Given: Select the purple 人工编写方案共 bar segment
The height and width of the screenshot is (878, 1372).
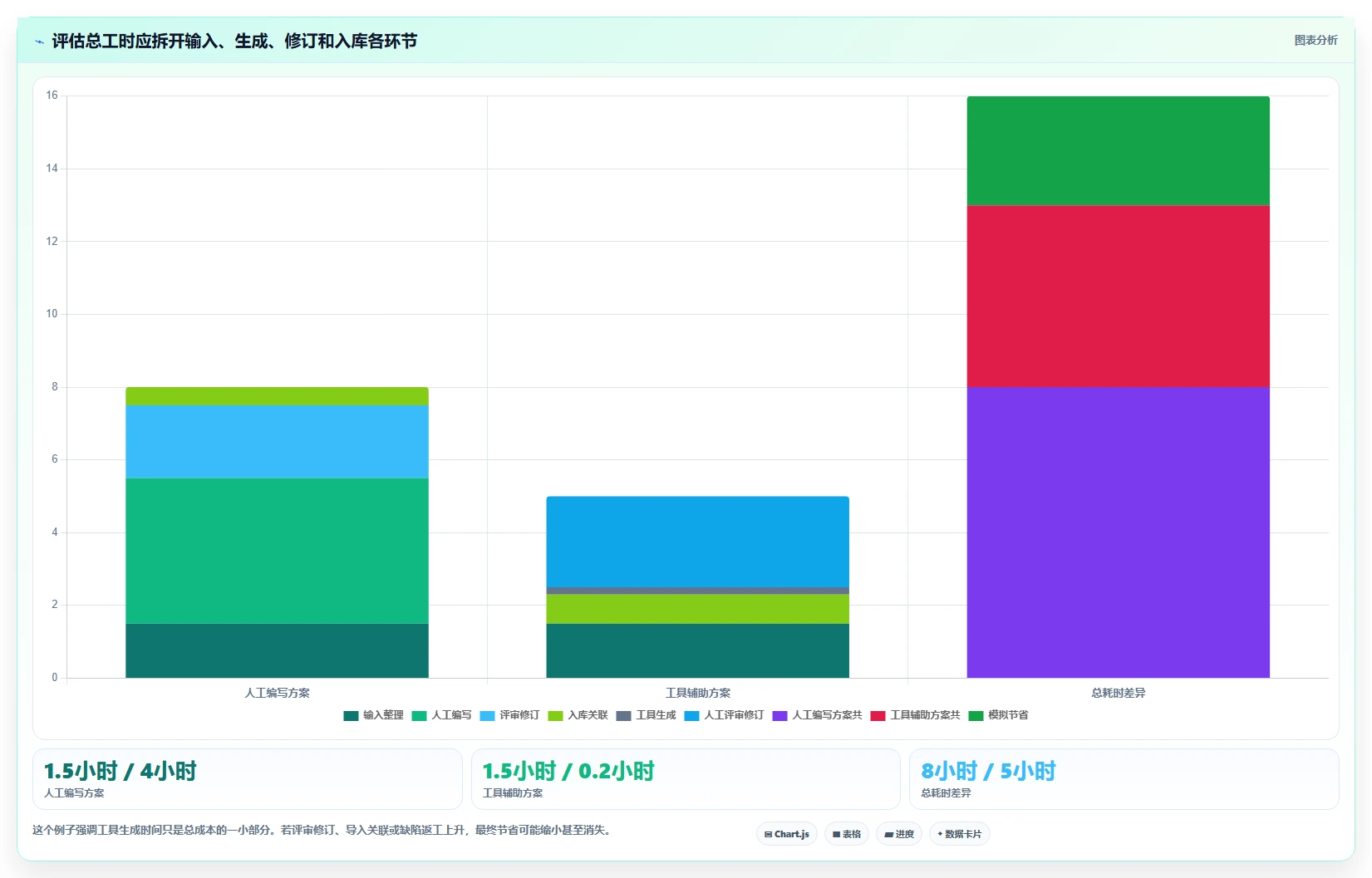Looking at the screenshot, I should click(1118, 532).
